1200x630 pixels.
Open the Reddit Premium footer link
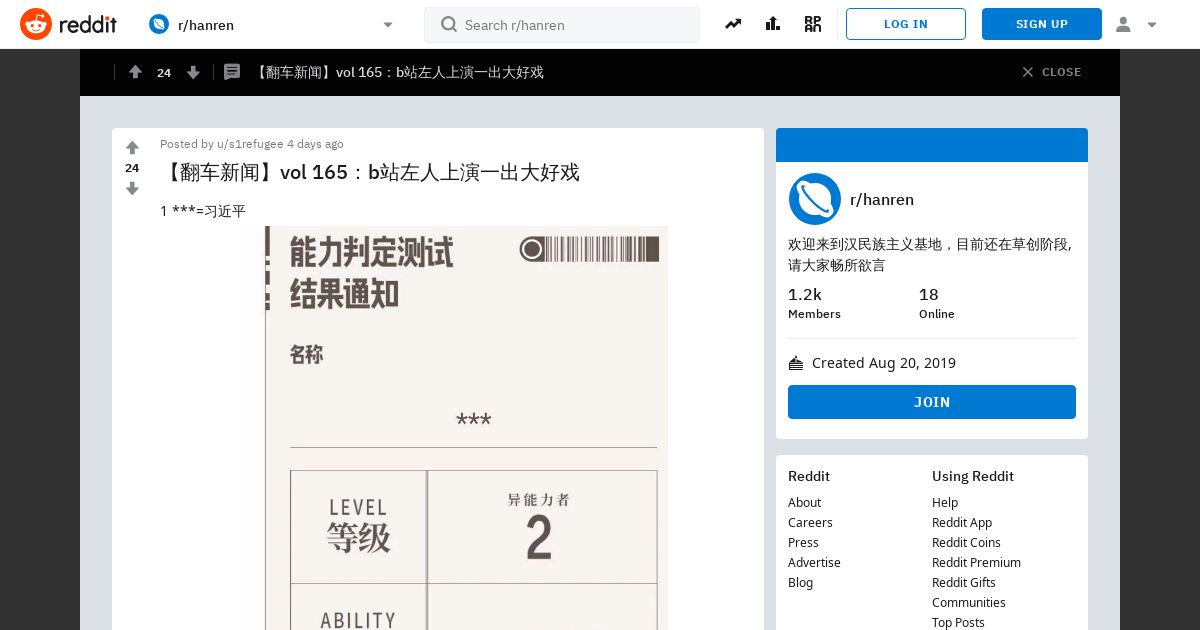(976, 563)
